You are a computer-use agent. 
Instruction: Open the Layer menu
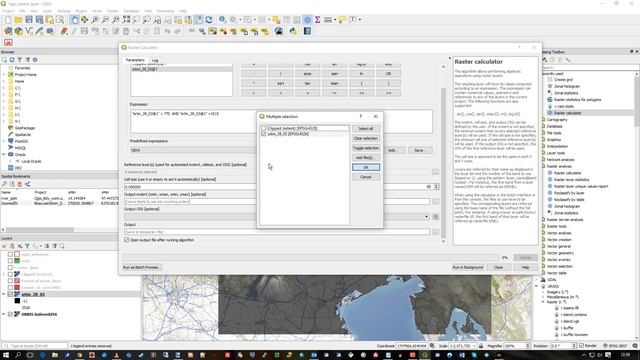pyautogui.click(x=47, y=11)
